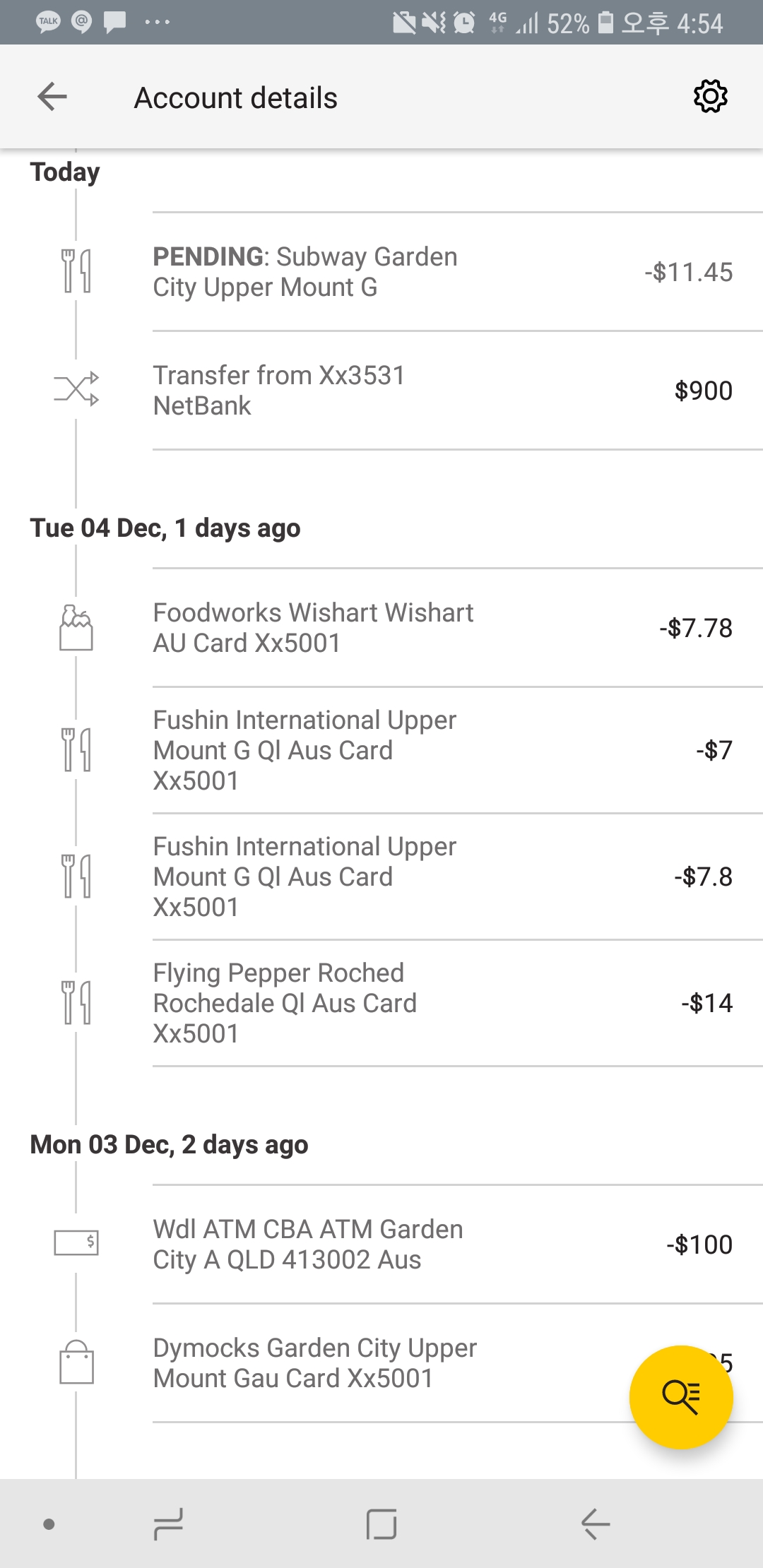
Task: Tap the ATM cash icon for withdrawal
Action: click(x=76, y=1242)
